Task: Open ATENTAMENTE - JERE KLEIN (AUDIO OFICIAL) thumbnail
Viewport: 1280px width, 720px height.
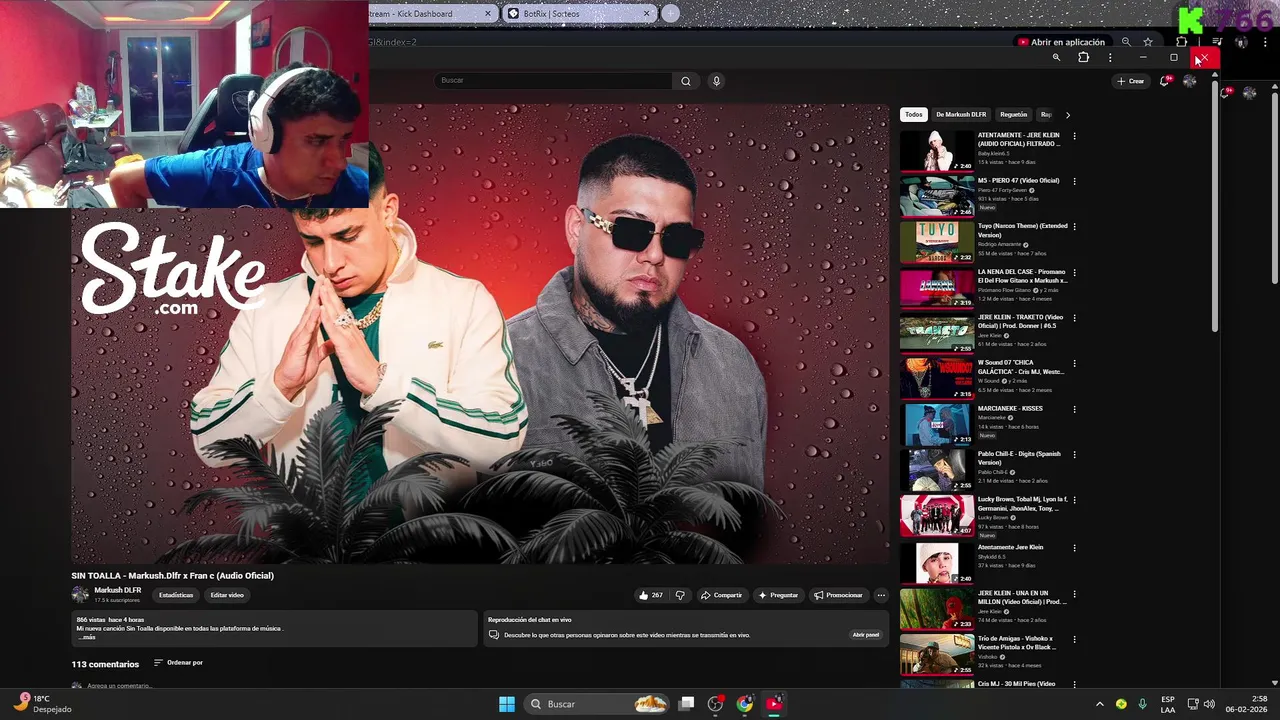Action: [x=937, y=150]
